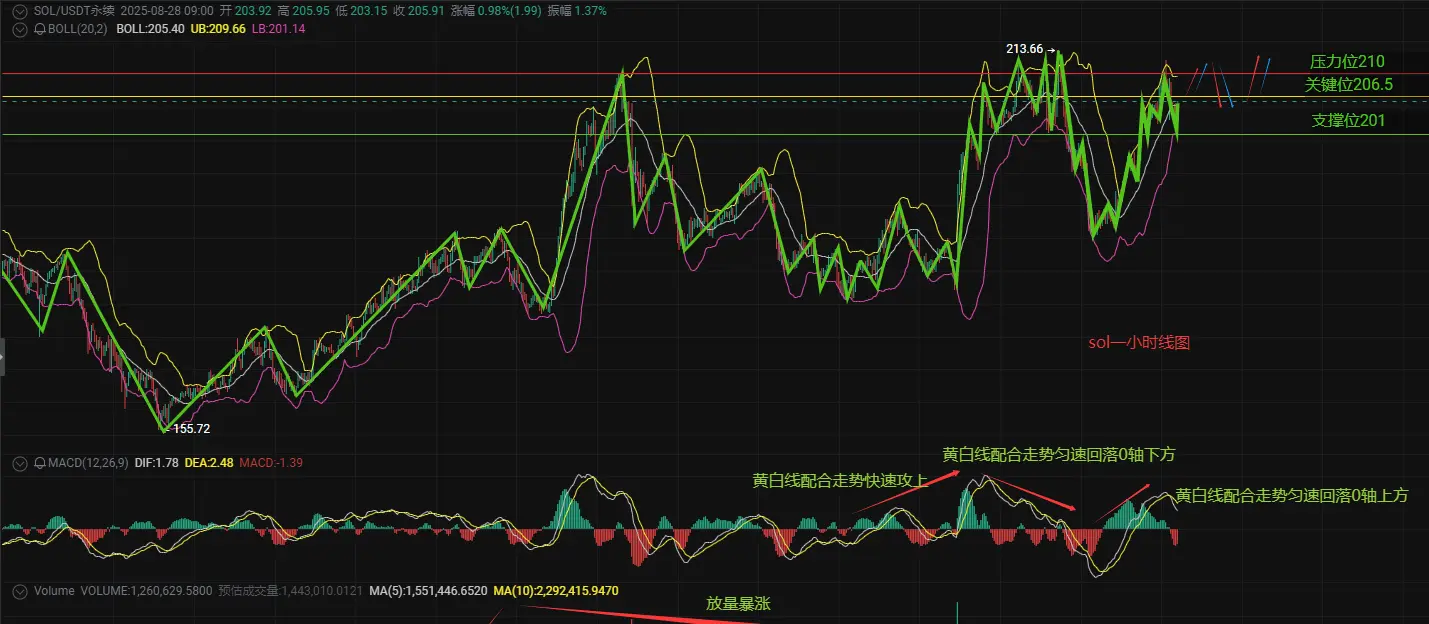
Task: Click the 预估成交量 estimated volume reading
Action: 290,591
